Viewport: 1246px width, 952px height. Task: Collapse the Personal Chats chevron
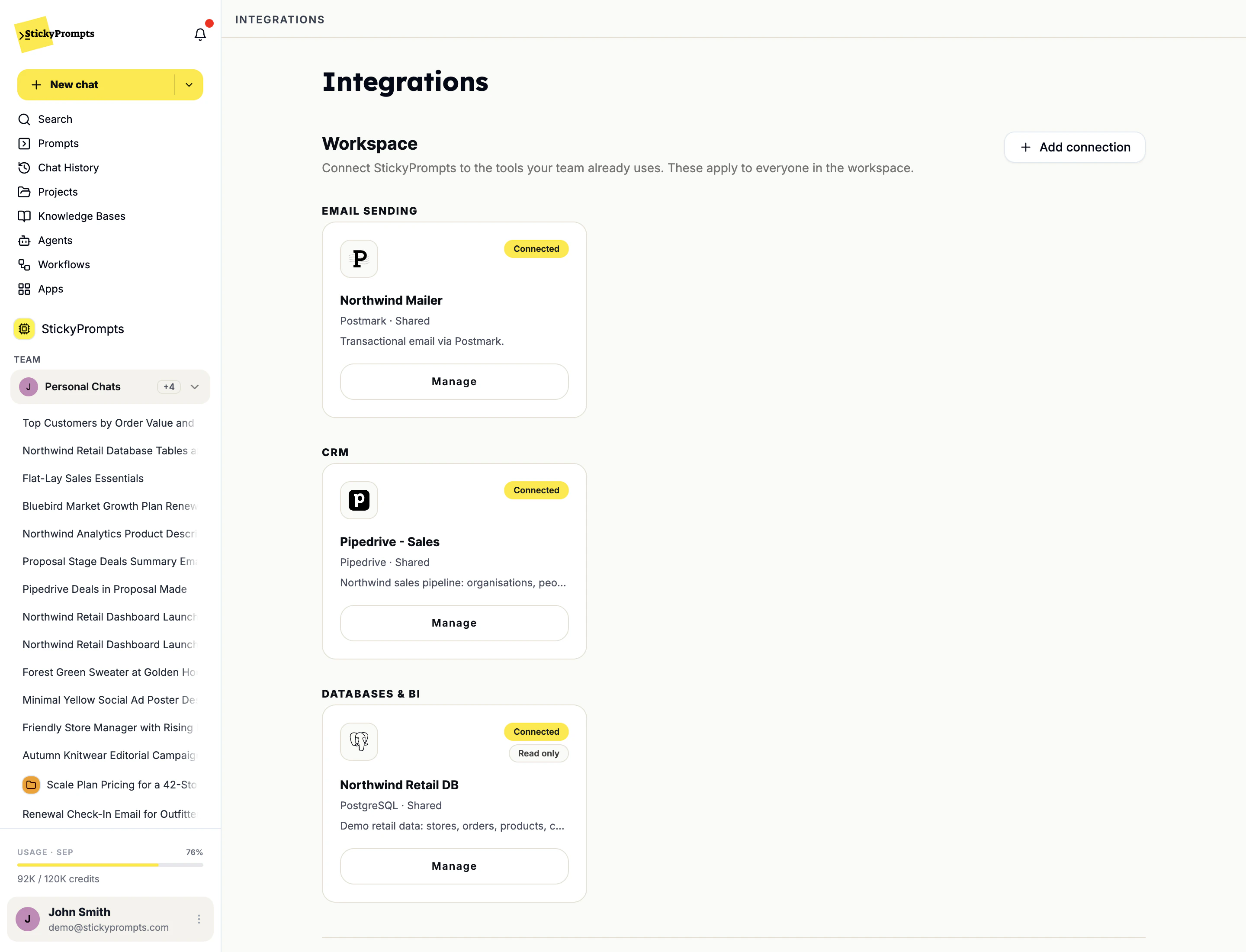pos(195,387)
